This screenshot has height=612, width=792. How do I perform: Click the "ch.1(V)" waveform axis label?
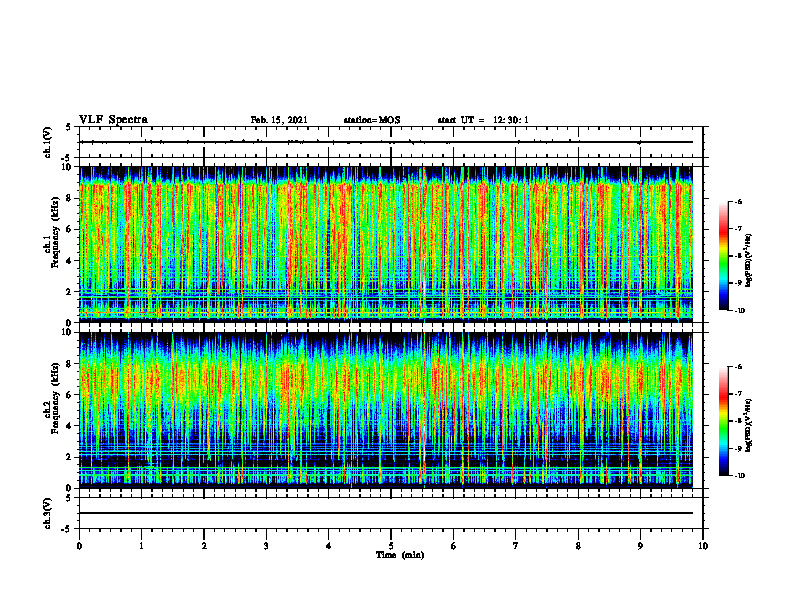(x=47, y=142)
